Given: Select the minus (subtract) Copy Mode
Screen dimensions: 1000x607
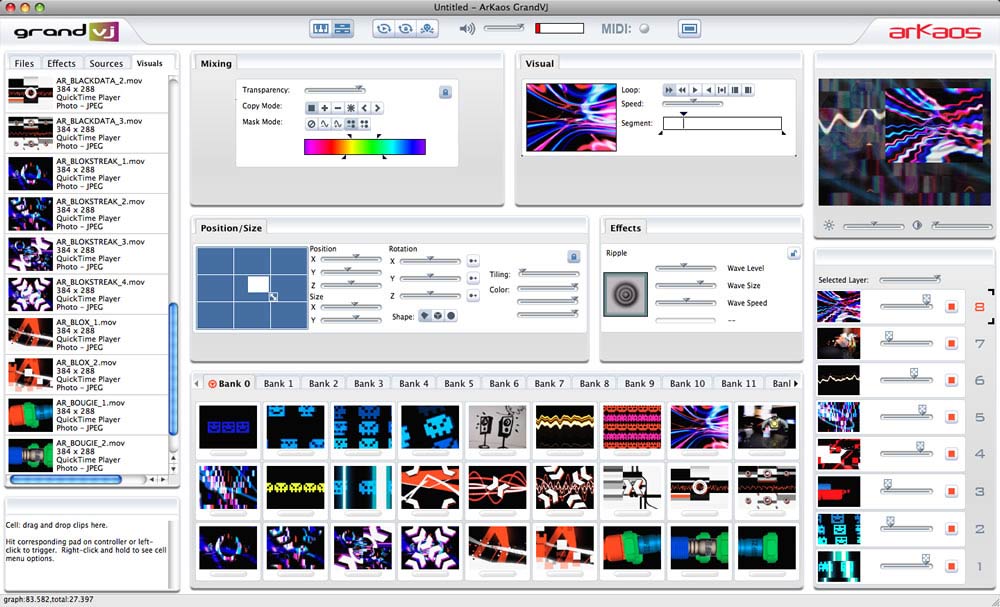Looking at the screenshot, I should point(338,108).
